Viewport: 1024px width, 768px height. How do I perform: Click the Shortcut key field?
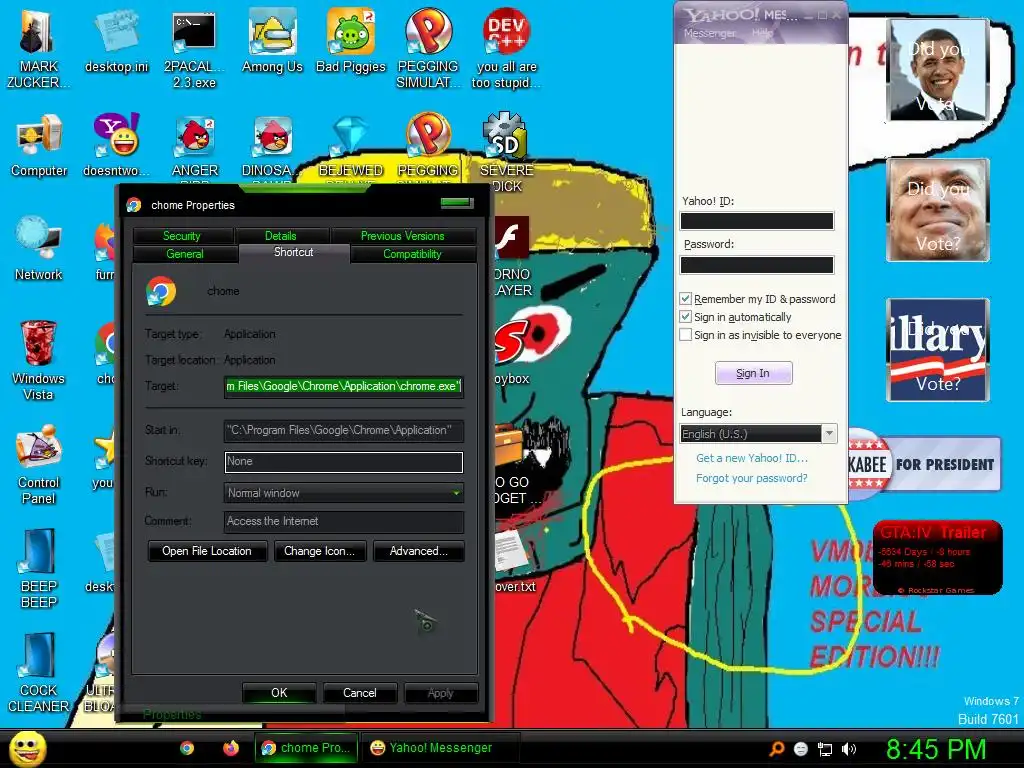pyautogui.click(x=344, y=461)
